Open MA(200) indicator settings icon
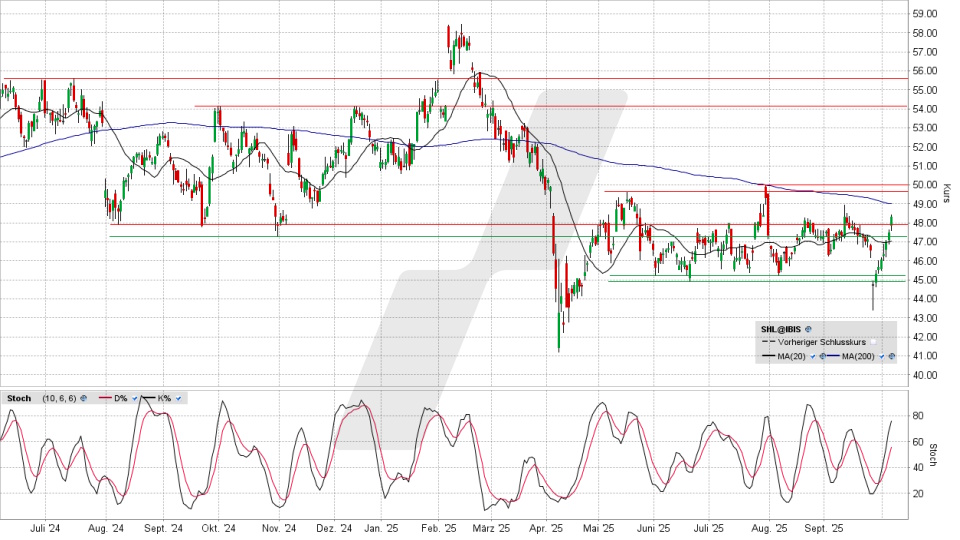 click(x=891, y=356)
